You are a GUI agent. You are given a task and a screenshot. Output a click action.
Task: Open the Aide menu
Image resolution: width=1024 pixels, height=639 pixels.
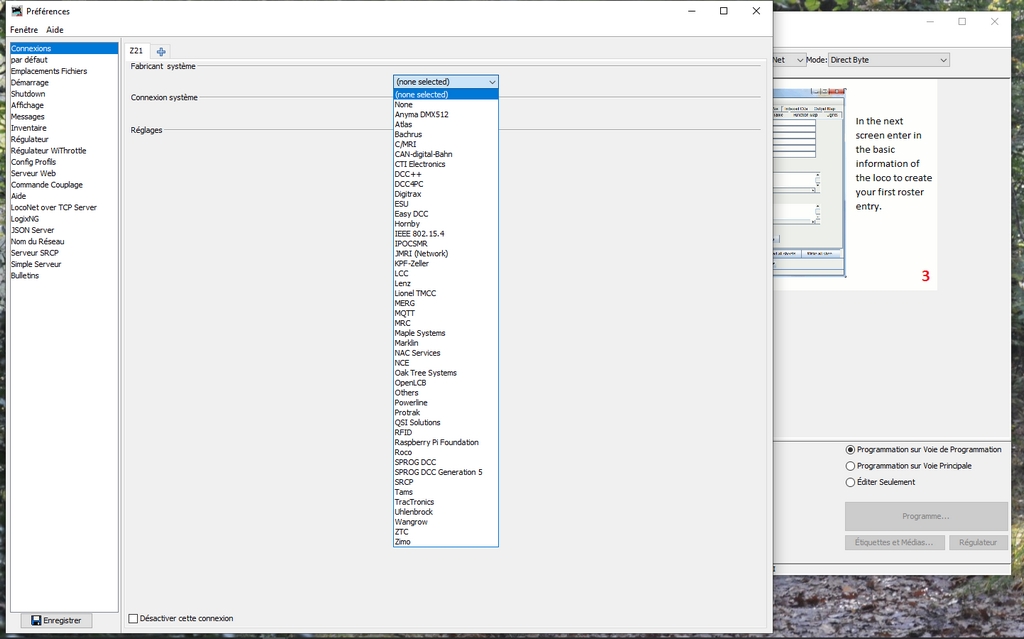point(55,29)
